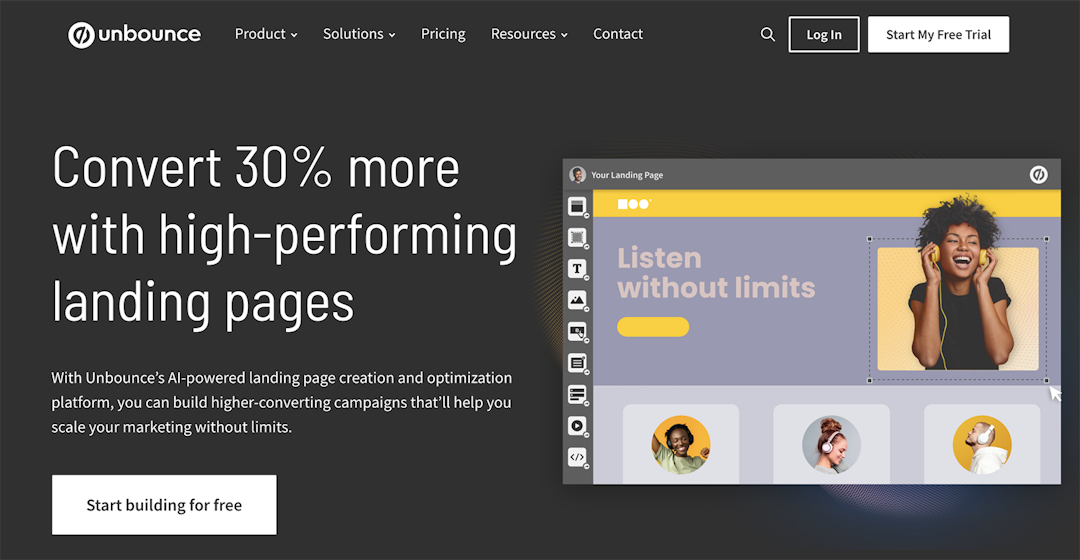Viewport: 1080px width, 560px height.
Task: Click the man in white hoodie thumbnail
Action: [x=982, y=445]
